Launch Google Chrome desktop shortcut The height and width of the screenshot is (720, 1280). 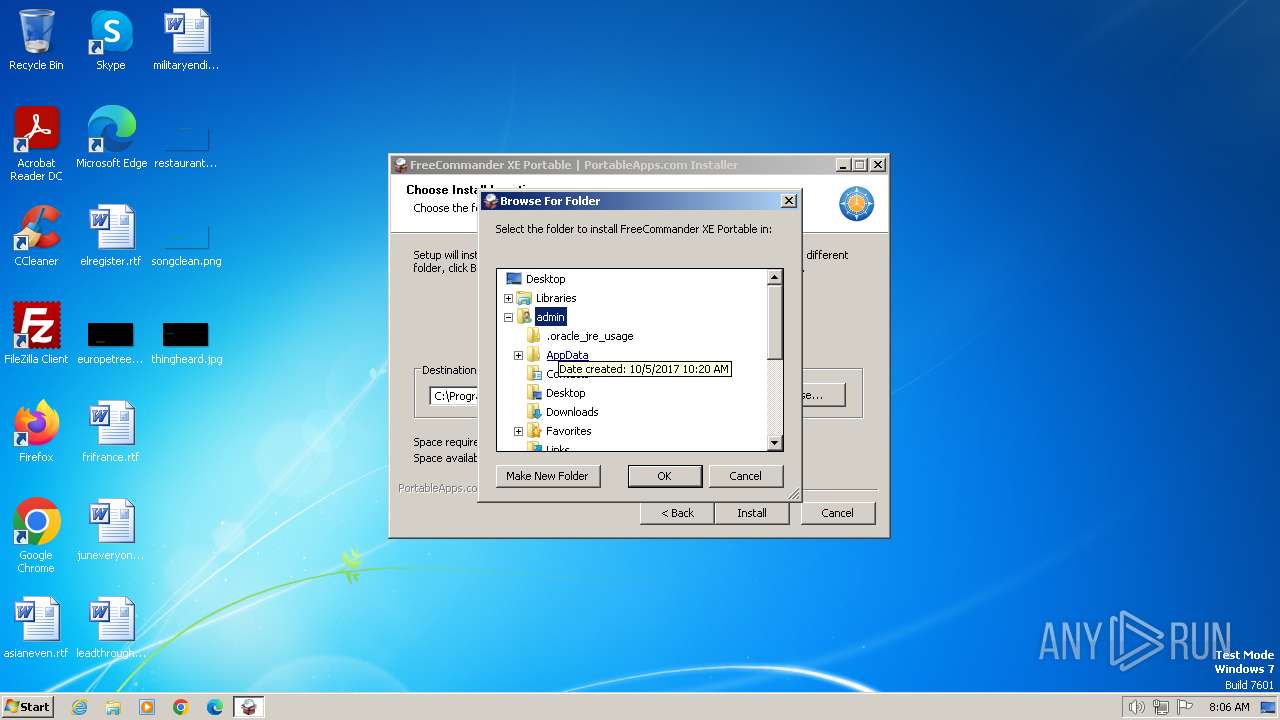(x=36, y=536)
